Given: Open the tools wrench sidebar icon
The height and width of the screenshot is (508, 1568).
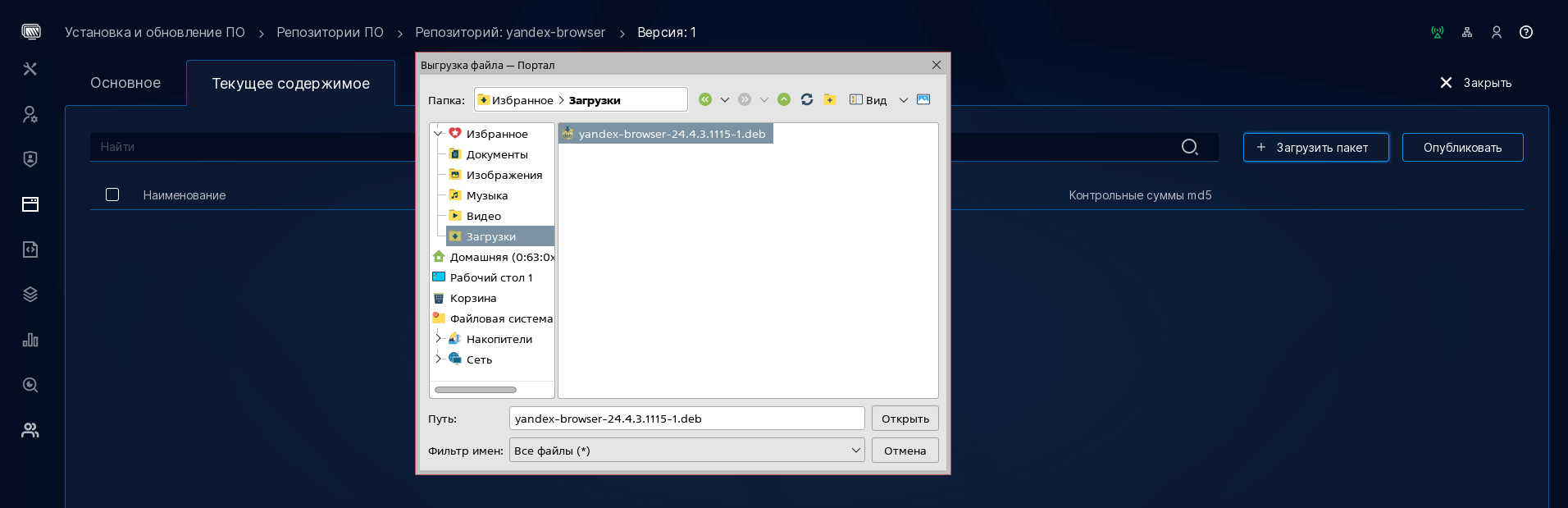Looking at the screenshot, I should click(x=30, y=69).
